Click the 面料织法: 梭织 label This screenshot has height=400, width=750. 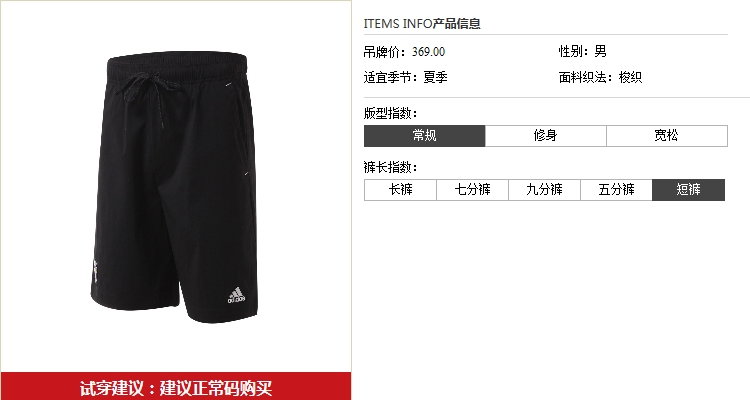click(600, 77)
